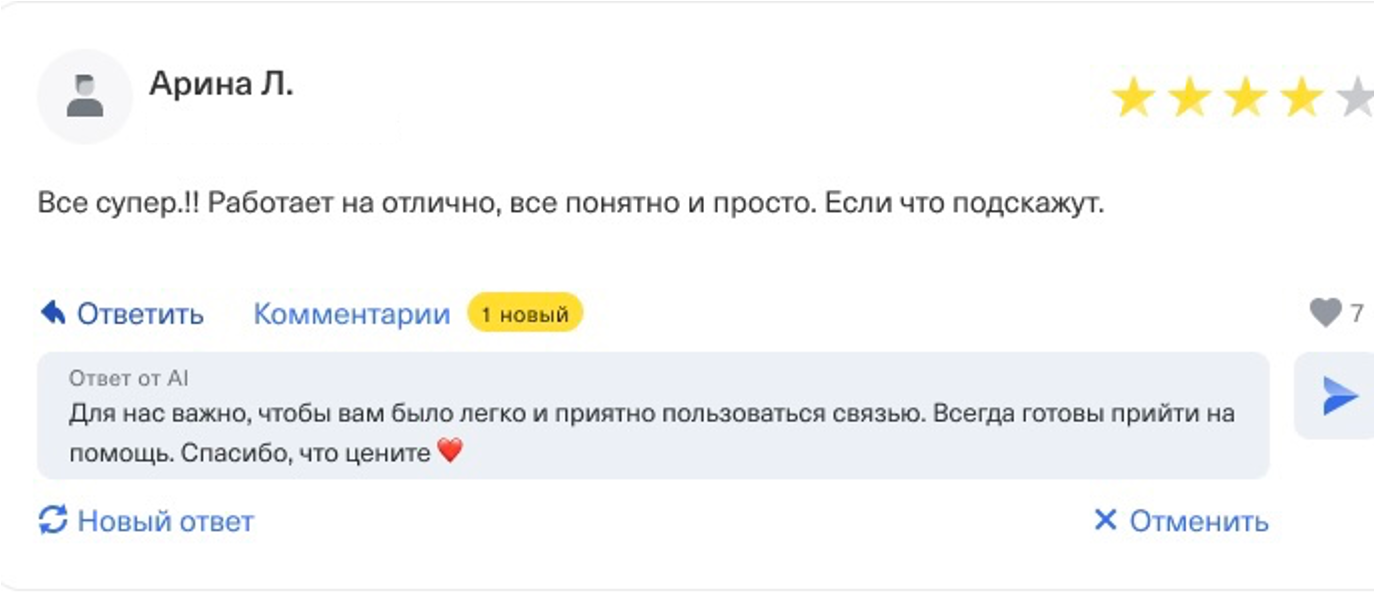The height and width of the screenshot is (593, 1375).
Task: Click the reply arrow icon
Action: point(53,314)
